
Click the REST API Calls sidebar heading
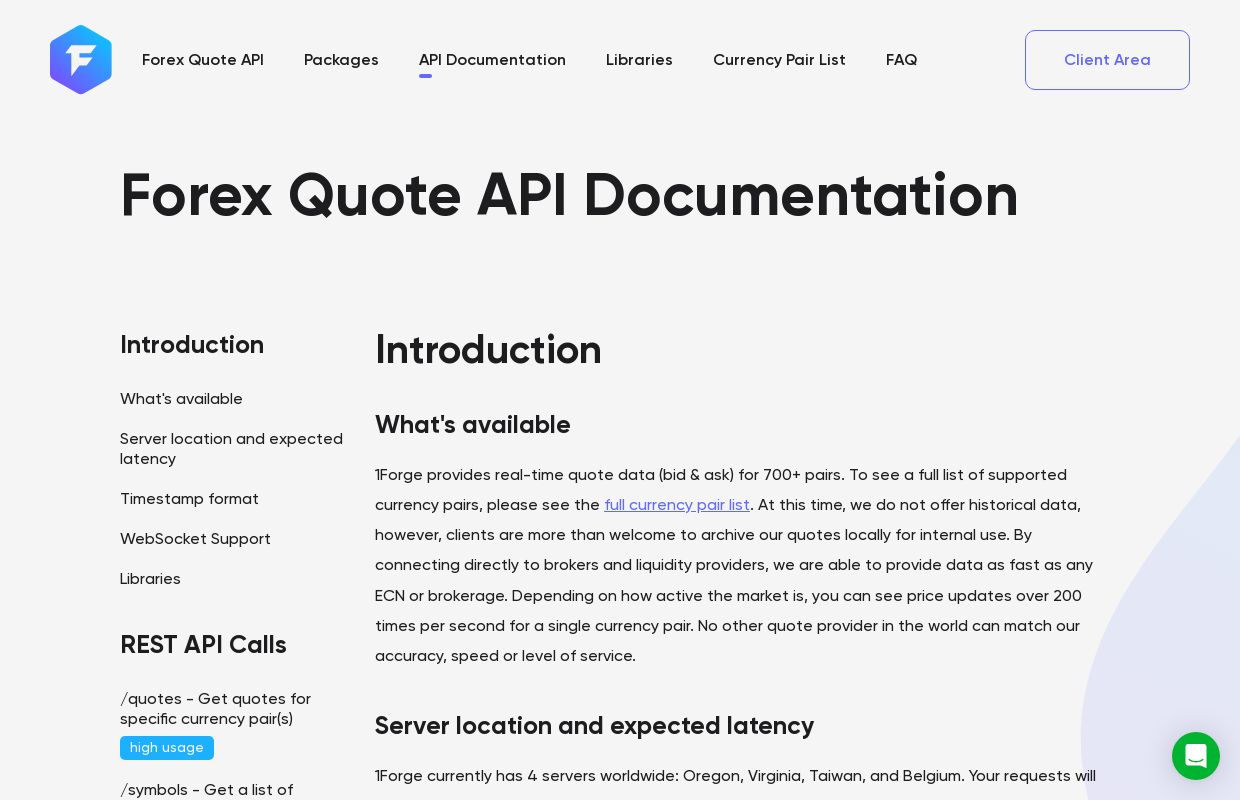(203, 645)
